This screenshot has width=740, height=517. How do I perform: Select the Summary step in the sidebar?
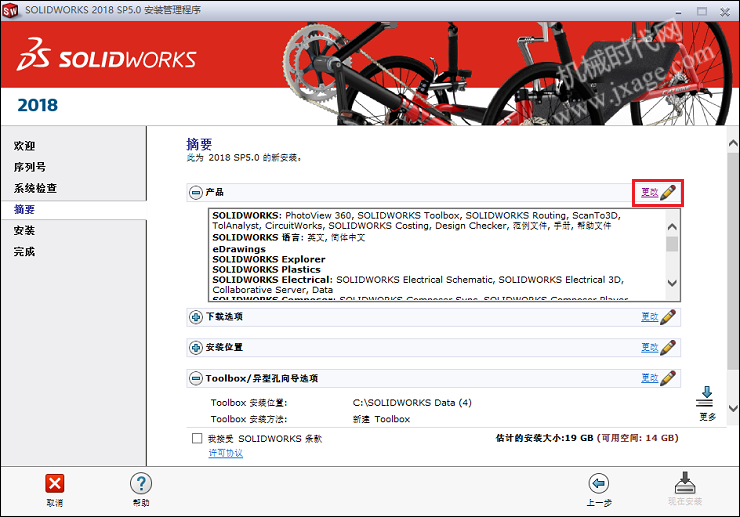point(25,209)
